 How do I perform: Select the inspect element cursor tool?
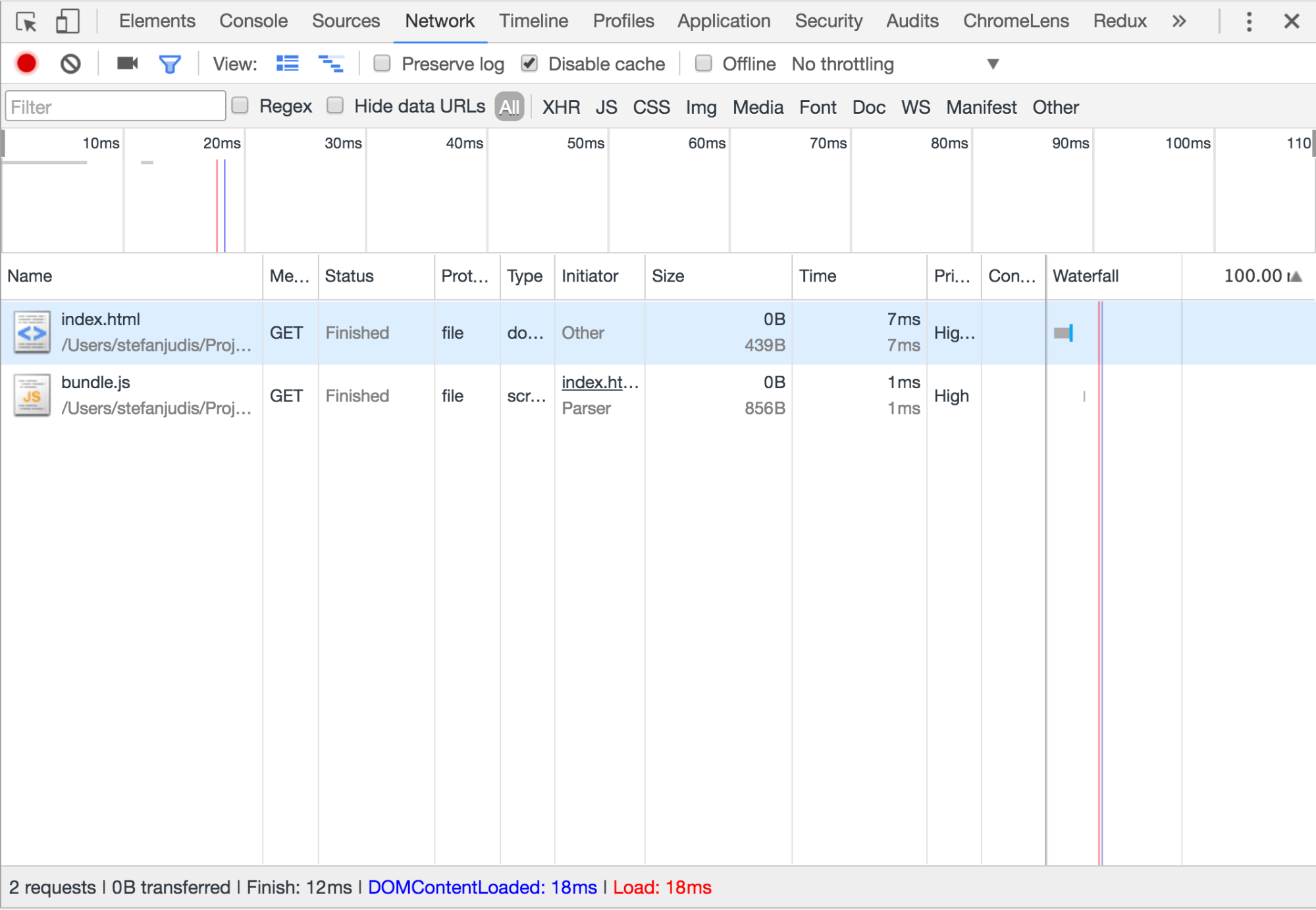pyautogui.click(x=26, y=22)
